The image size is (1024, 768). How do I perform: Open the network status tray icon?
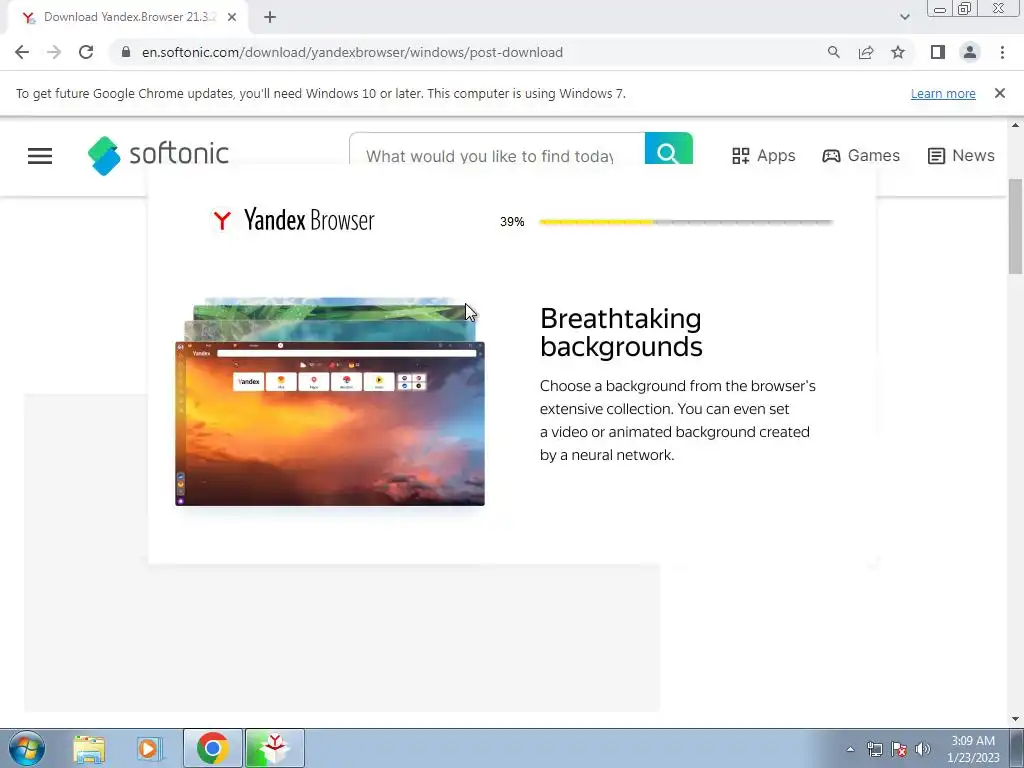click(x=874, y=749)
